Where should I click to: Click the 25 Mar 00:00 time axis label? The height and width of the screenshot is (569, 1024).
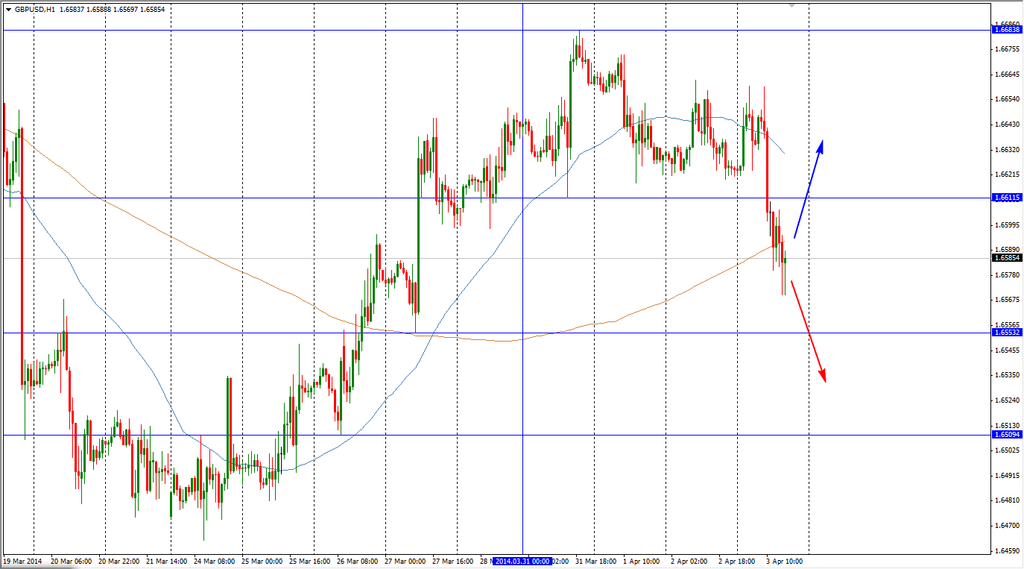(x=264, y=561)
